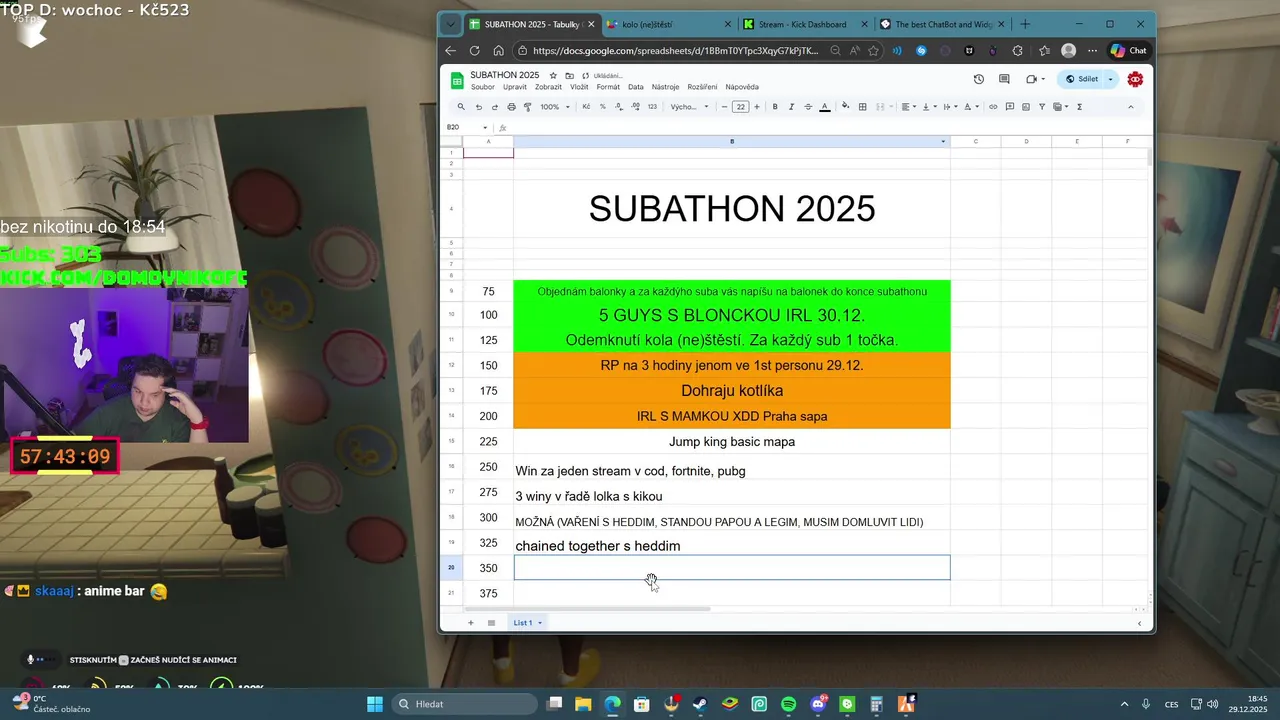Toggle strikethrough formatting
The image size is (1280, 720).
pos(807,107)
